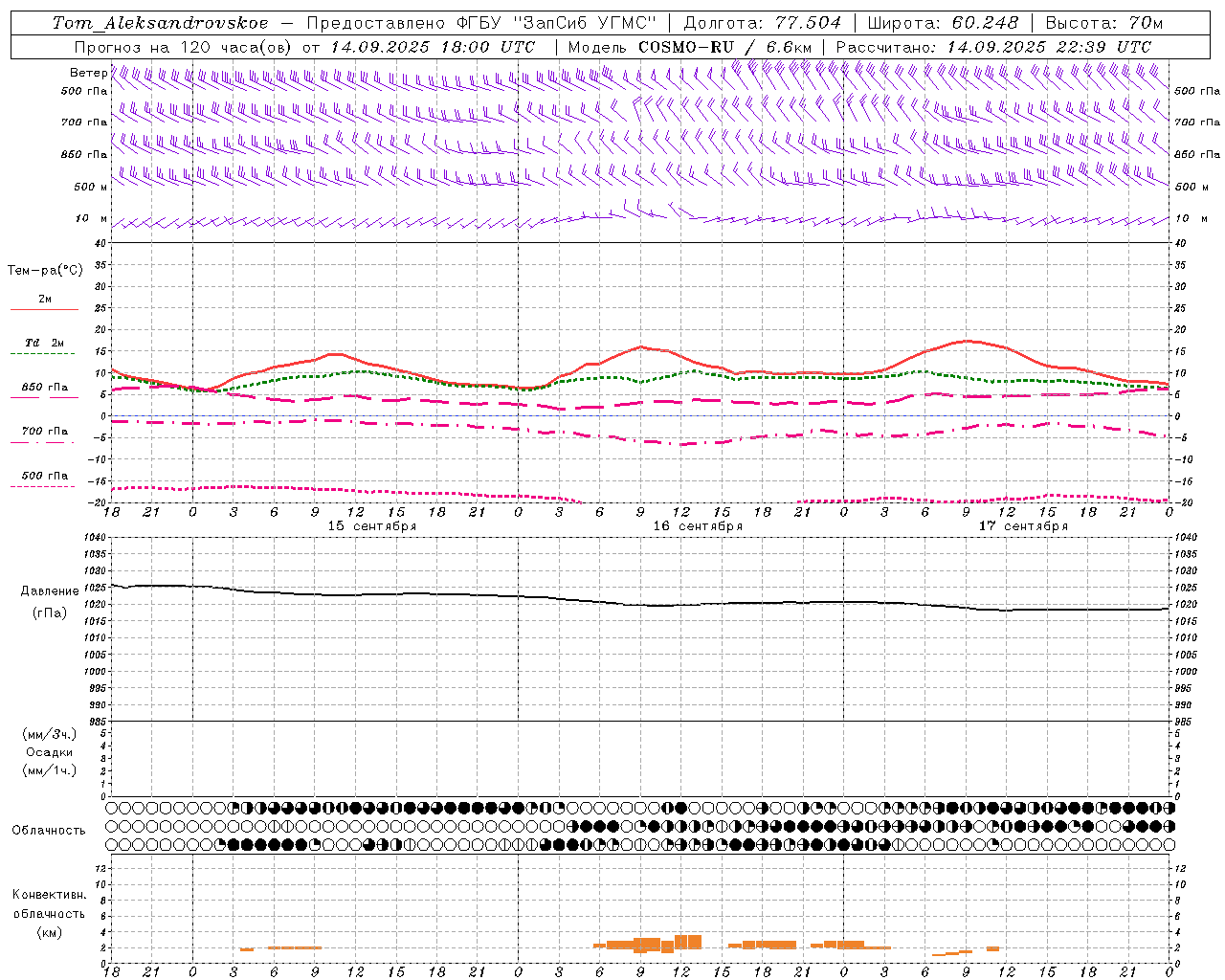The width and height of the screenshot is (1225, 980).
Task: Click the Прогноз на 120 часа(ов) text
Action: [185, 47]
